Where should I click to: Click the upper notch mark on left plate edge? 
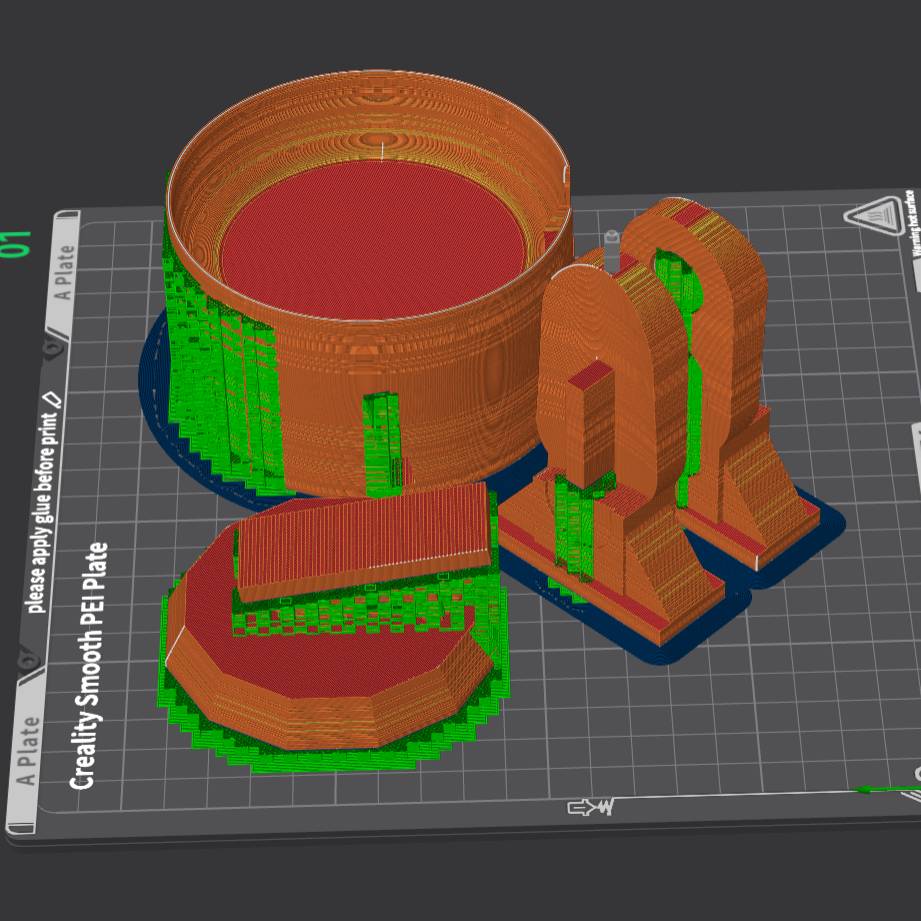tap(51, 348)
